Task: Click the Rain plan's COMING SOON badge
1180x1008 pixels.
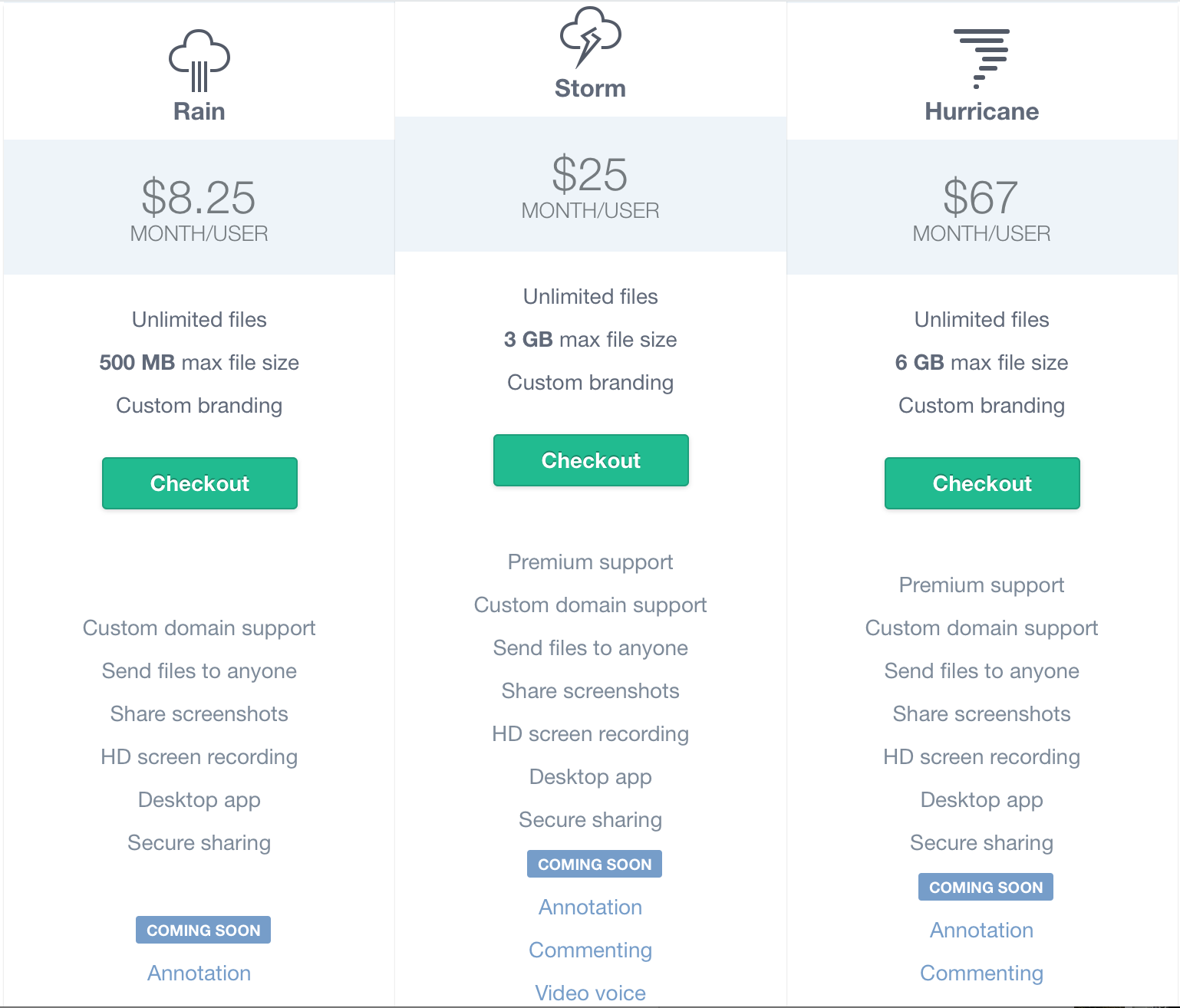Action: click(203, 930)
